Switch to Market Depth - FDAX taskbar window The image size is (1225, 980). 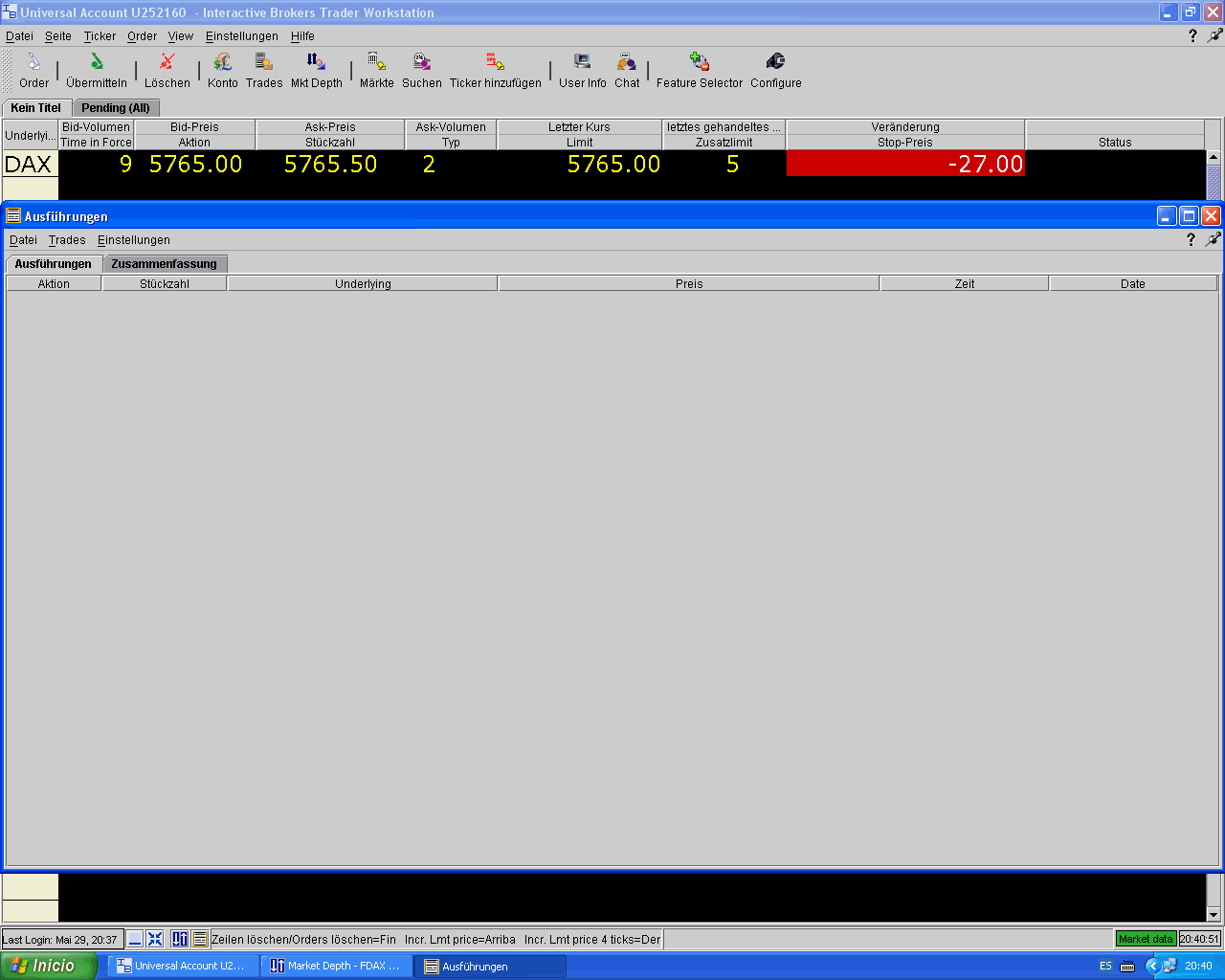(336, 966)
